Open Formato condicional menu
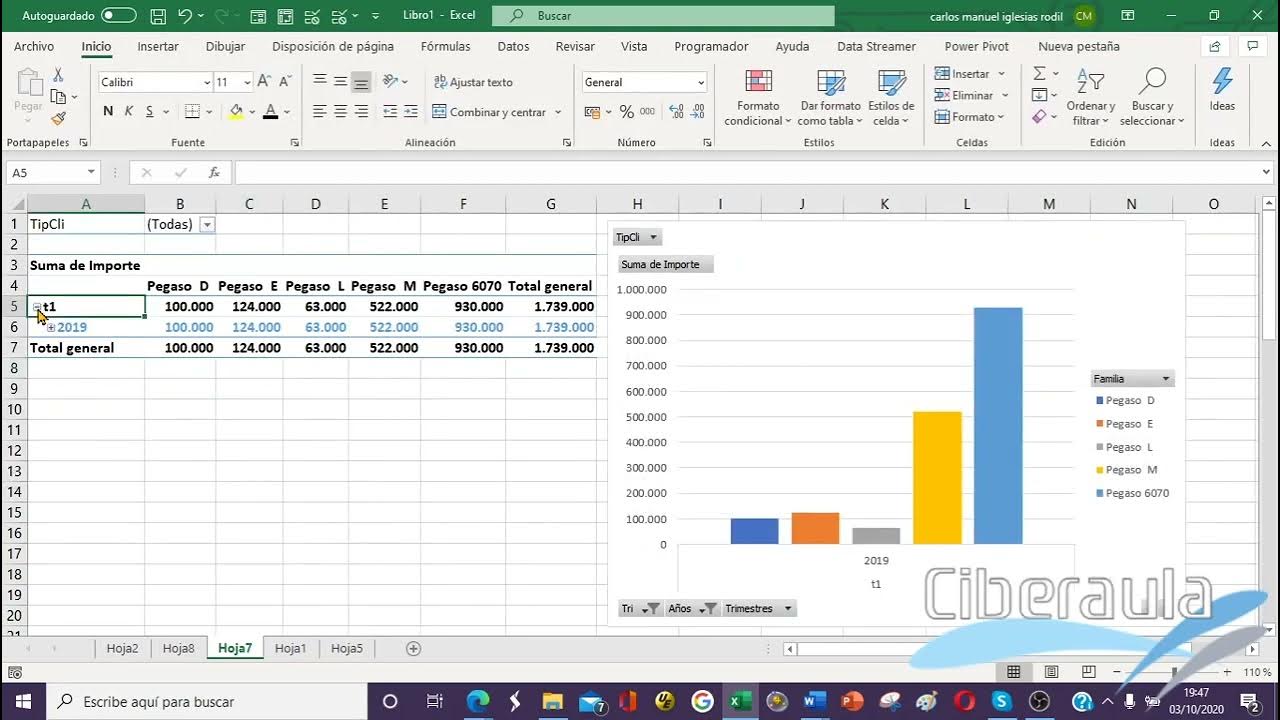The image size is (1280, 720). pyautogui.click(x=758, y=98)
